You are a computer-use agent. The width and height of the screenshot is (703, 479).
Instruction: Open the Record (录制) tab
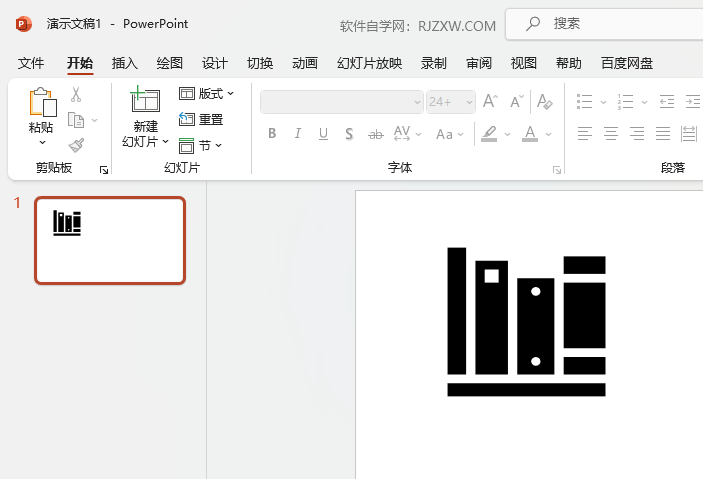(x=434, y=63)
